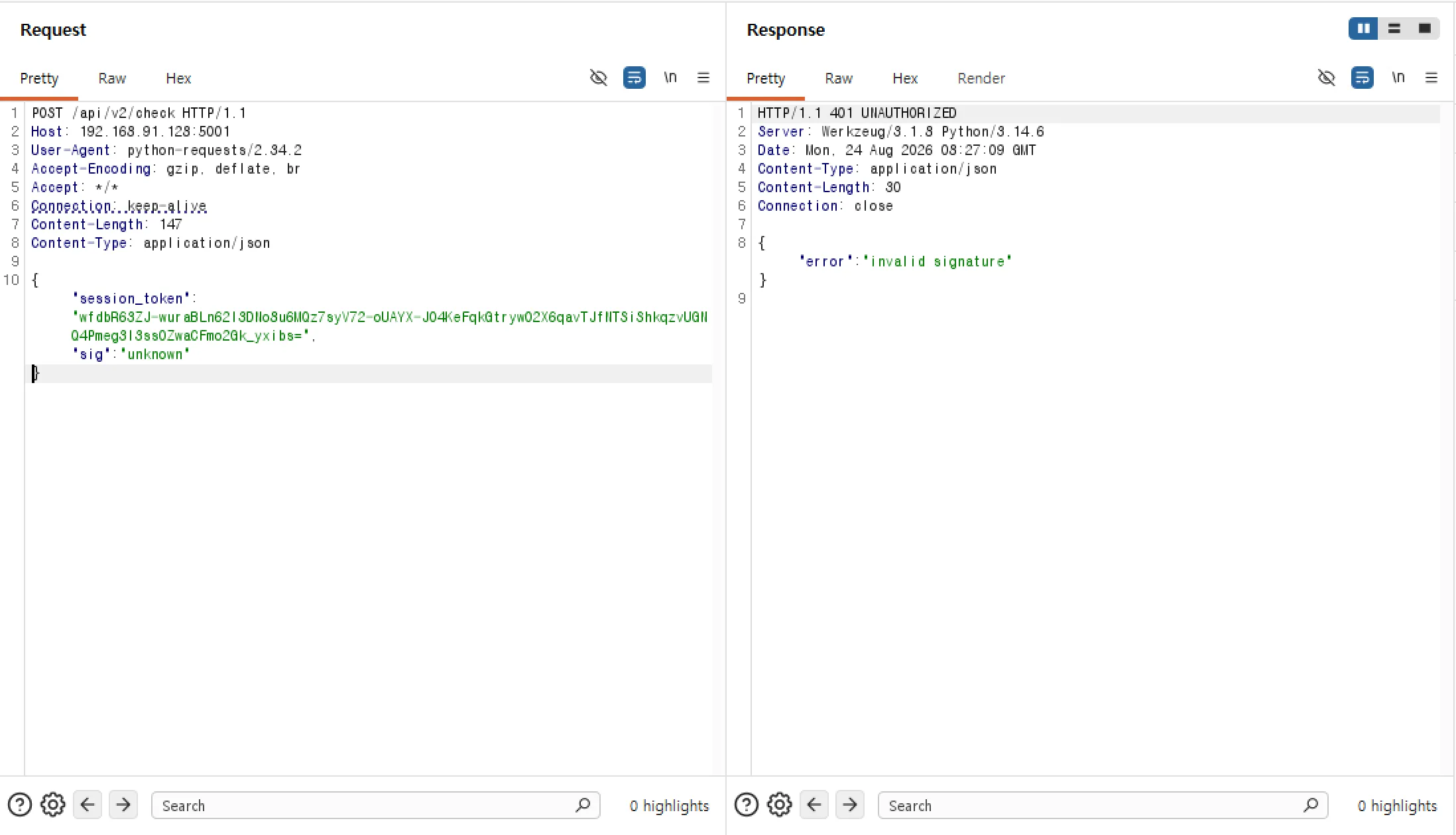The image size is (1456, 835).
Task: Select combined tabbed layout icon
Action: (1424, 28)
